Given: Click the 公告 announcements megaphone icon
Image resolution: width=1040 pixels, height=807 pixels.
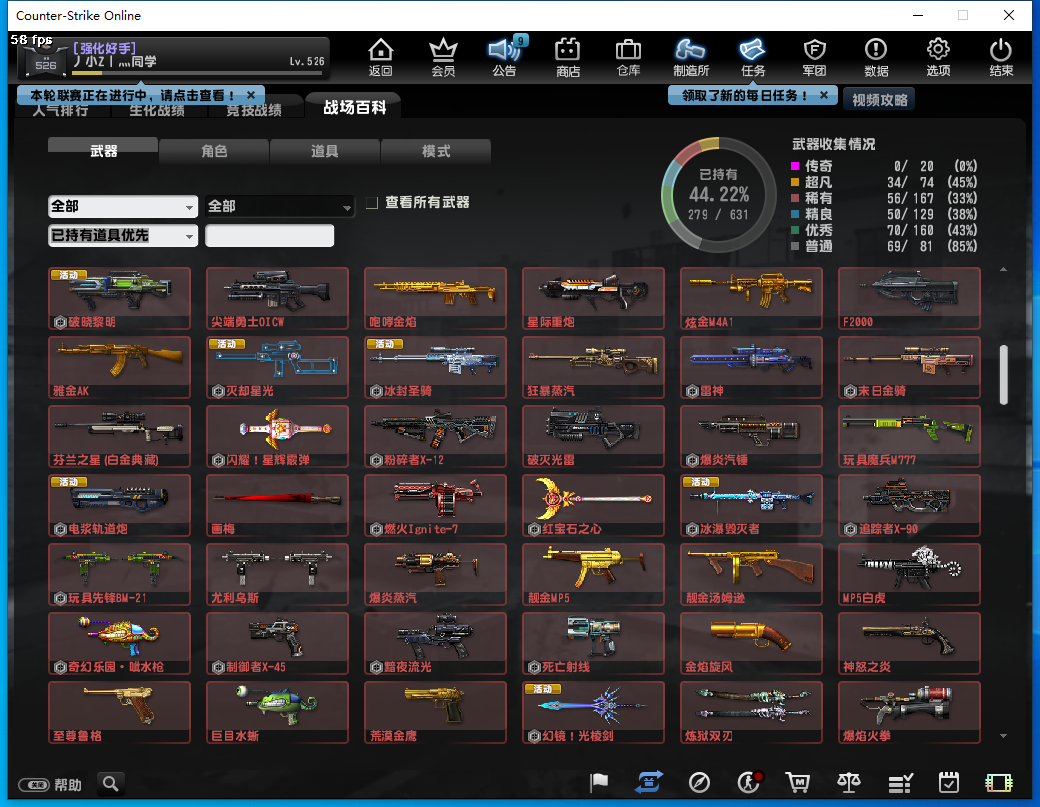Looking at the screenshot, I should click(504, 57).
